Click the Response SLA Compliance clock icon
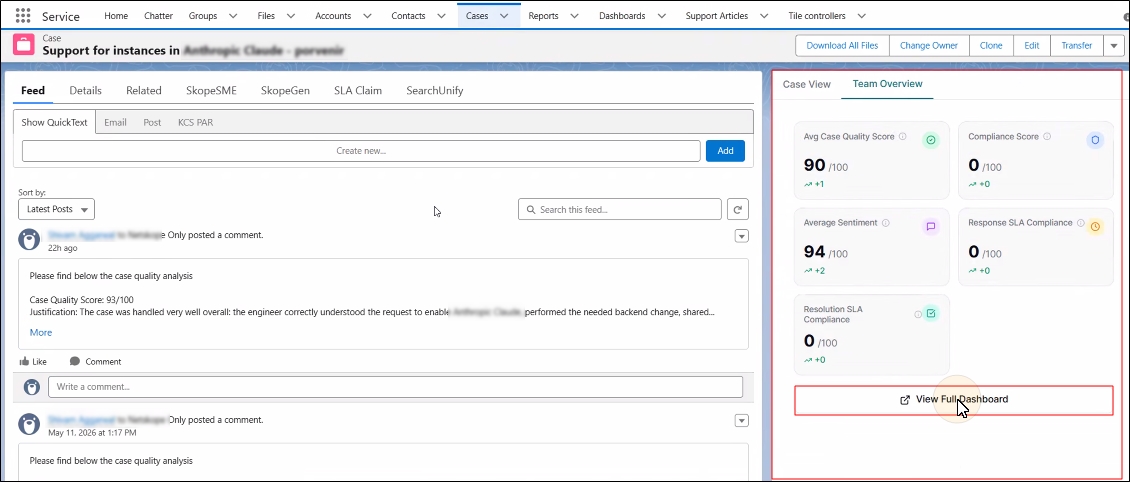This screenshot has height=482, width=1130. pos(1095,227)
